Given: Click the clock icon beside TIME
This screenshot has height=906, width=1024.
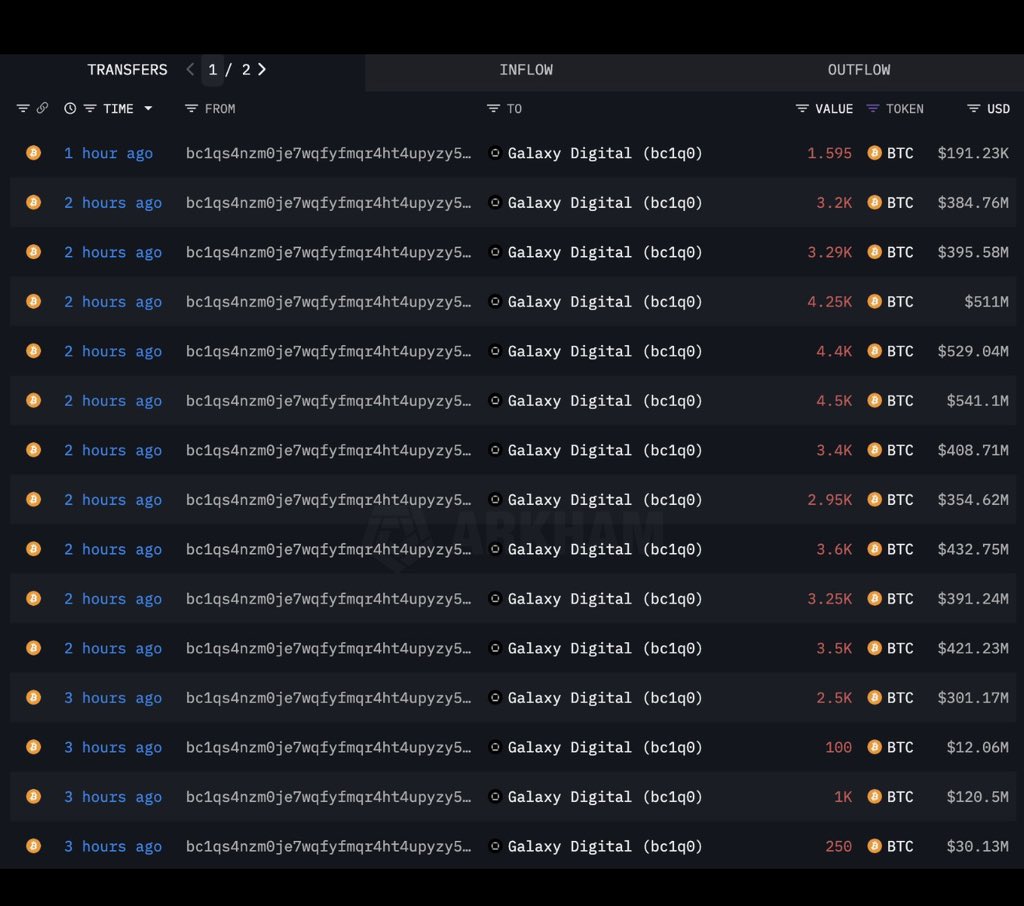Looking at the screenshot, I should (x=70, y=108).
